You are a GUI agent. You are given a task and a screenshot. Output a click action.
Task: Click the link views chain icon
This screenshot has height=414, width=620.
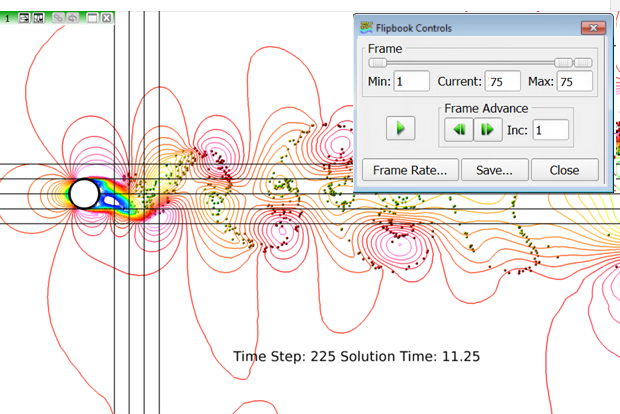coord(57,18)
